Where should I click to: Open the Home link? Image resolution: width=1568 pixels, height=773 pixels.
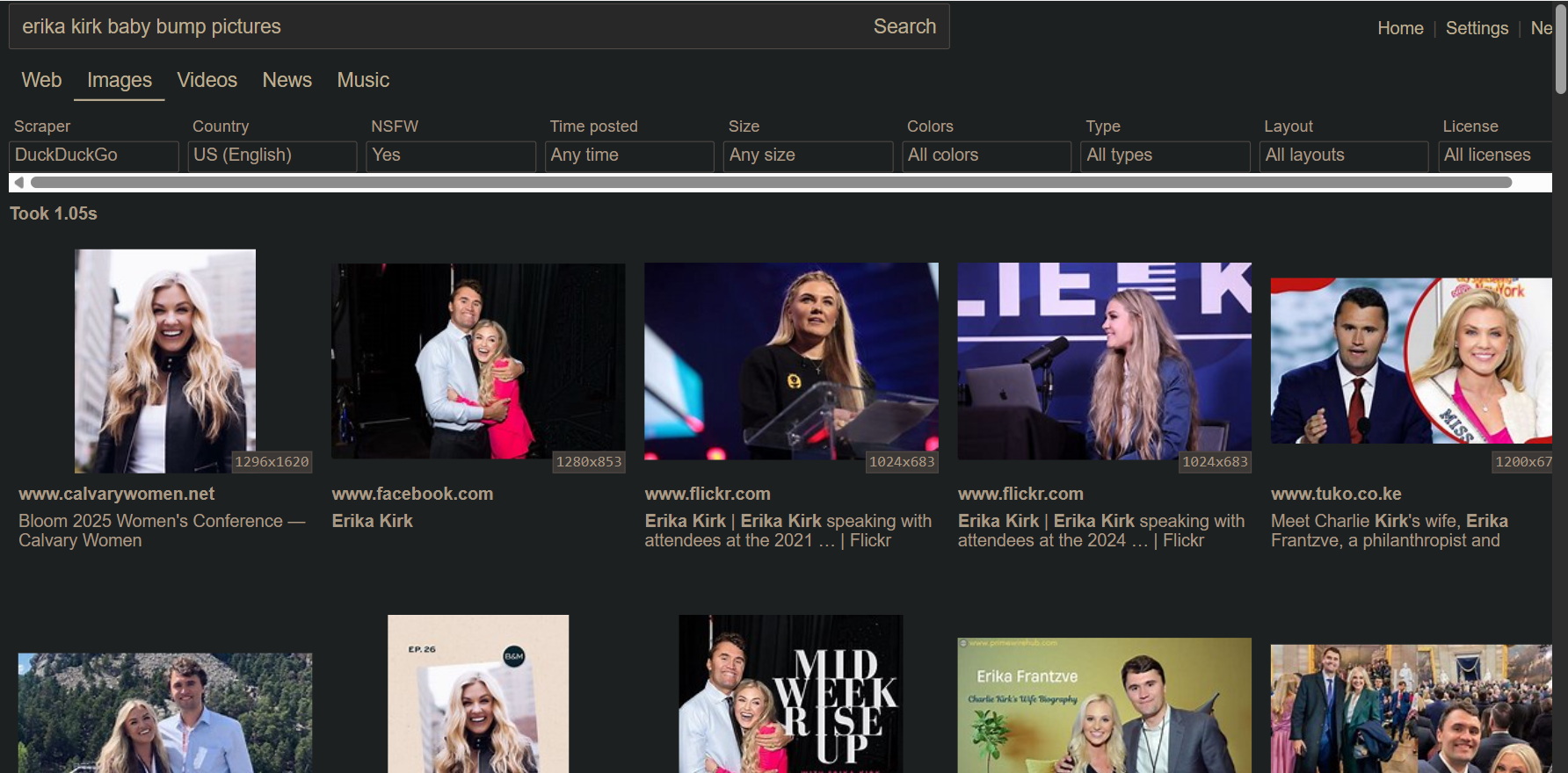coord(1400,28)
